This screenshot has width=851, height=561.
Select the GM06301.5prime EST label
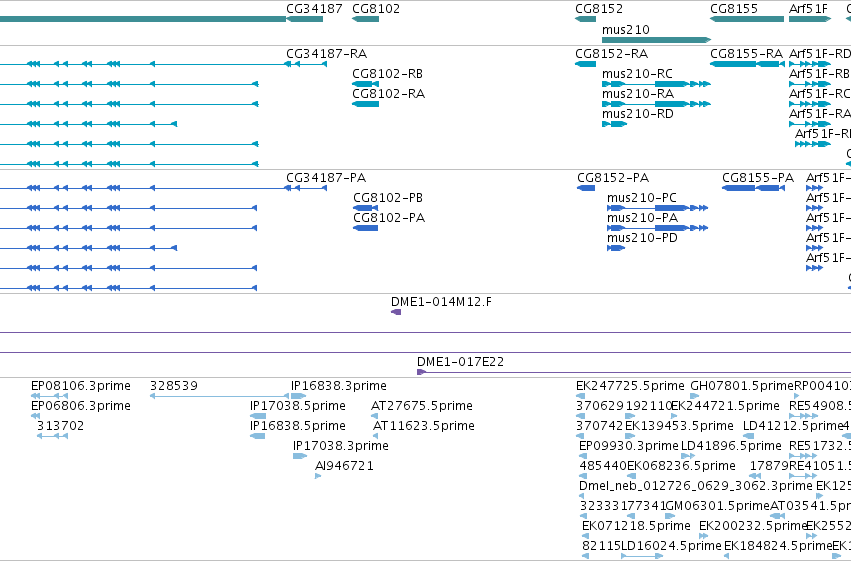[717, 506]
